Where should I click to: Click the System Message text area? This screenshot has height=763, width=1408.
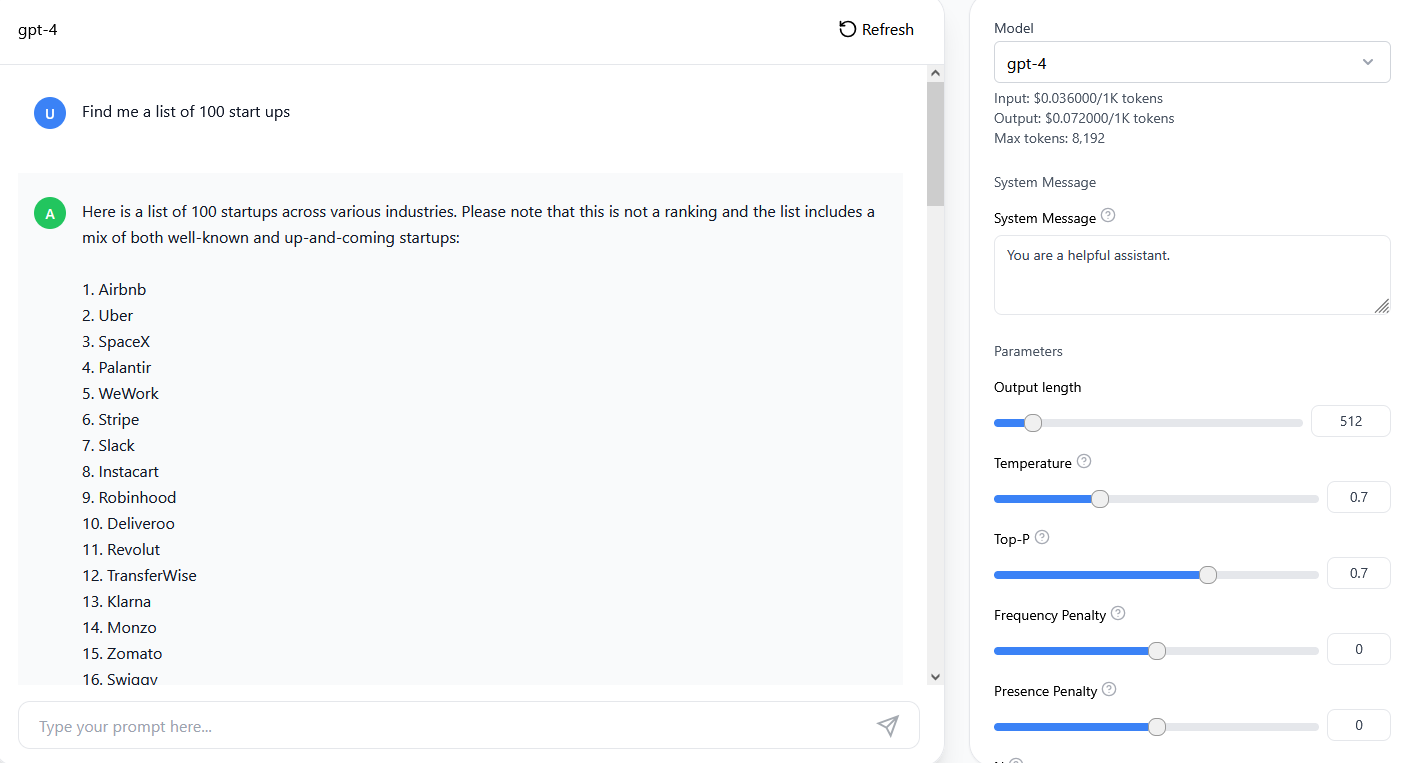pyautogui.click(x=1192, y=275)
